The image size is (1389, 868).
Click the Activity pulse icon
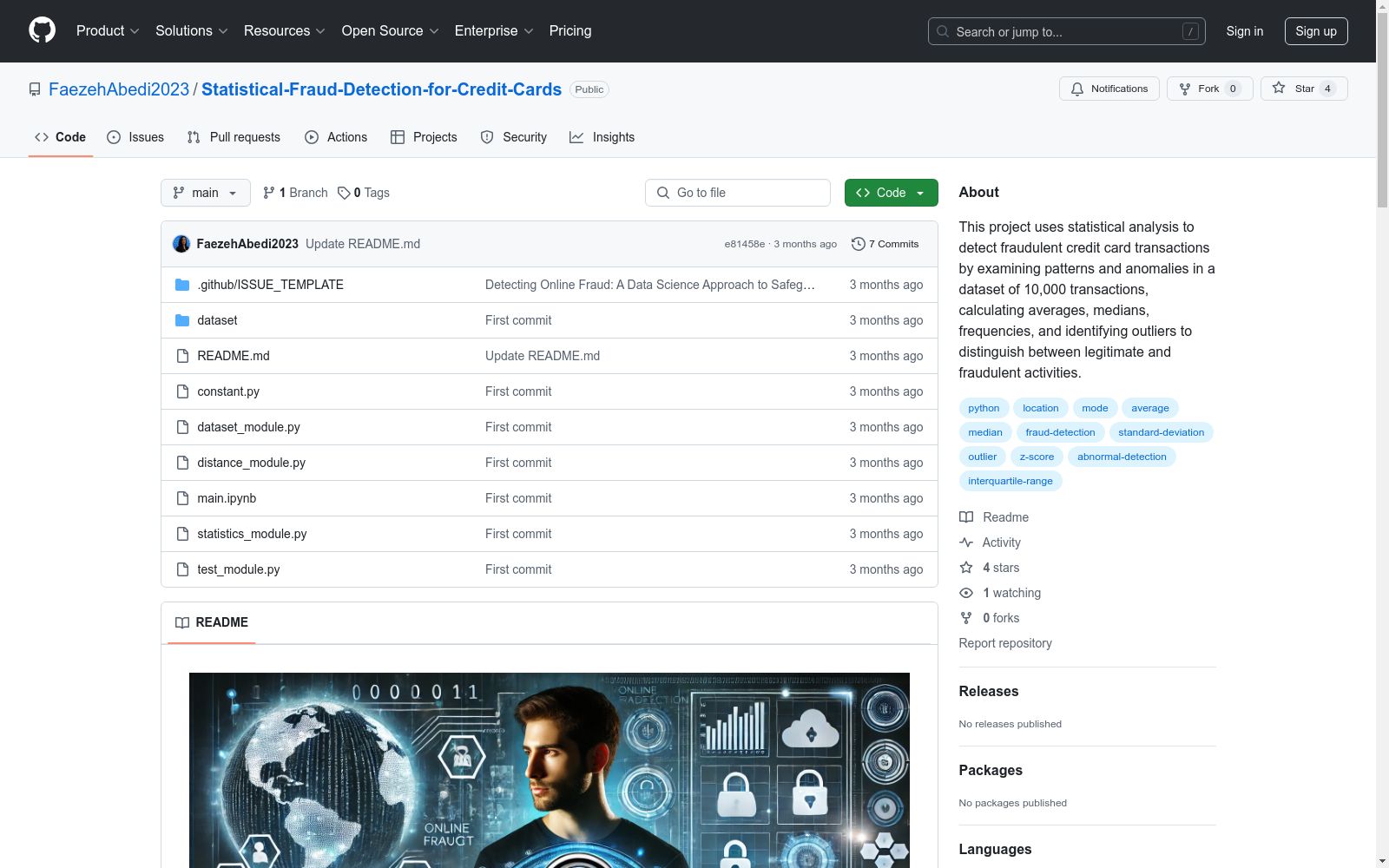(966, 542)
